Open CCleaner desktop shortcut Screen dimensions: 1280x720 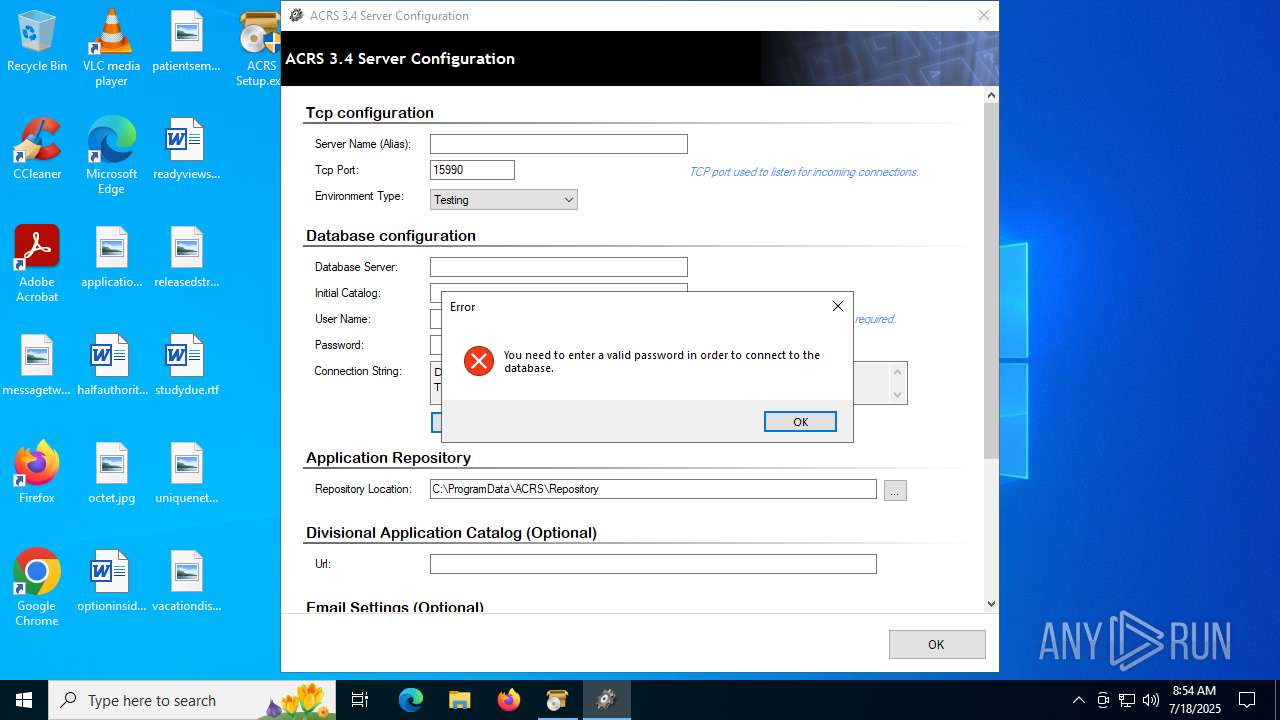(37, 149)
